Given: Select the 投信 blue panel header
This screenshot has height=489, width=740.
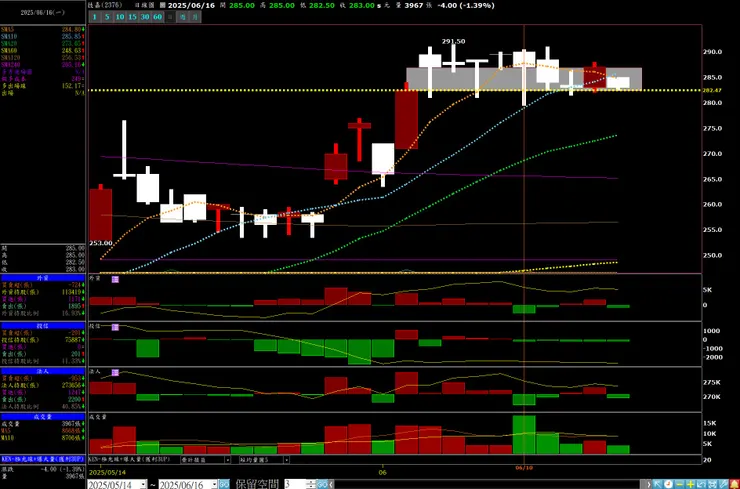Looking at the screenshot, I should coord(42,326).
